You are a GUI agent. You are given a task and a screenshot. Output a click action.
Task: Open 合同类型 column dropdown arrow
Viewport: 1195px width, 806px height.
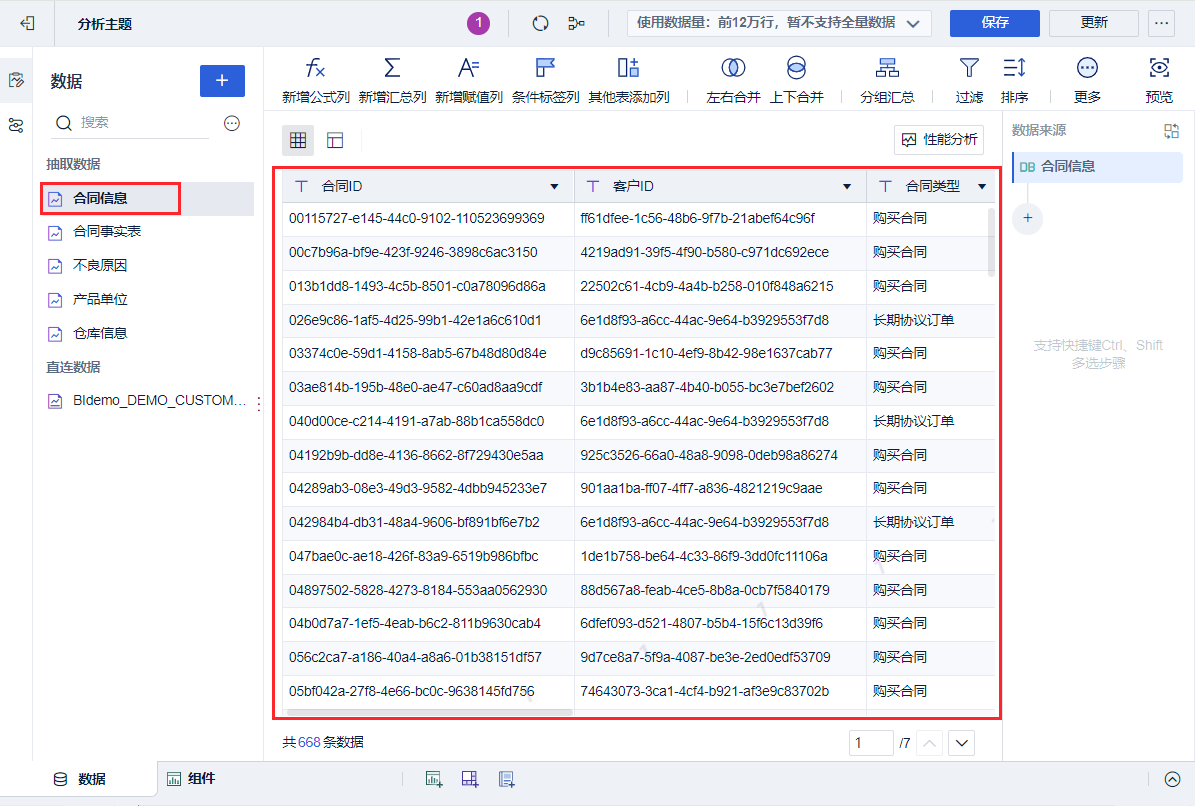pos(982,187)
